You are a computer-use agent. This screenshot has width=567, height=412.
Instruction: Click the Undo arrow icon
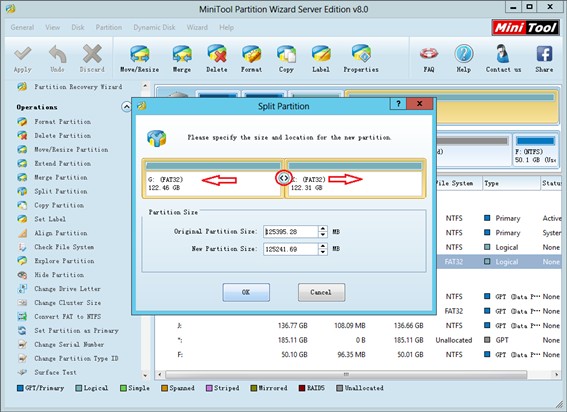[x=57, y=54]
